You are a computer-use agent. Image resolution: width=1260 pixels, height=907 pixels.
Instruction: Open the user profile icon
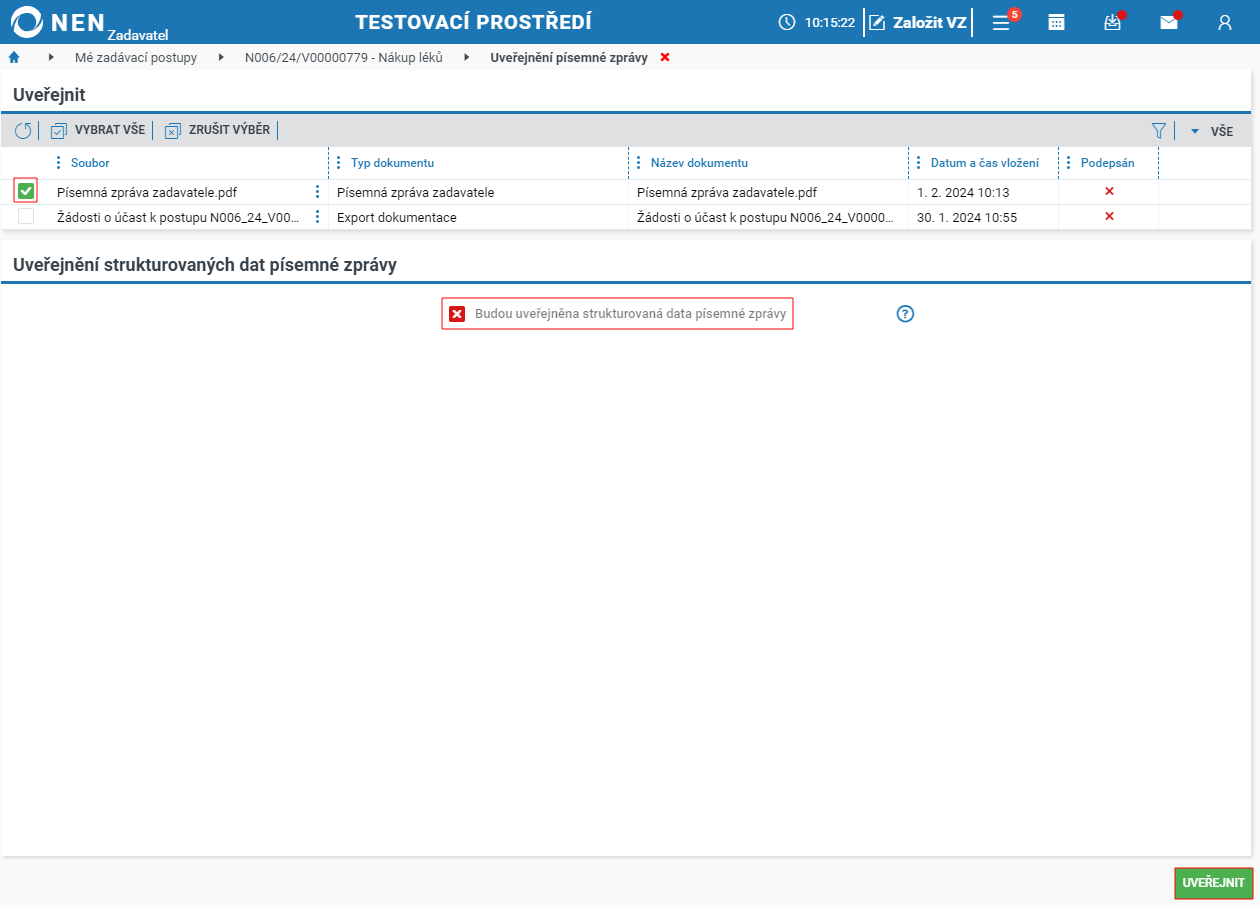[1225, 22]
